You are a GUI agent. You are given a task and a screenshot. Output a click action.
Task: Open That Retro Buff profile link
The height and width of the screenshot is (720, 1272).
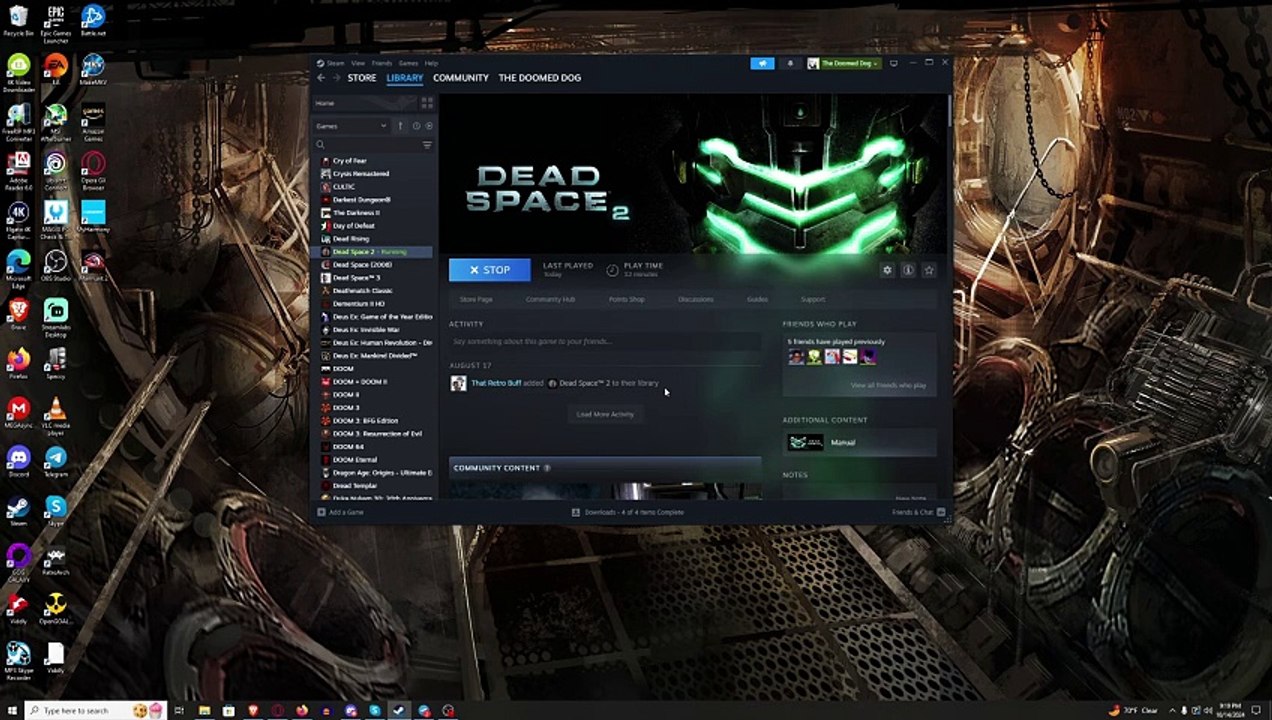[x=496, y=383]
